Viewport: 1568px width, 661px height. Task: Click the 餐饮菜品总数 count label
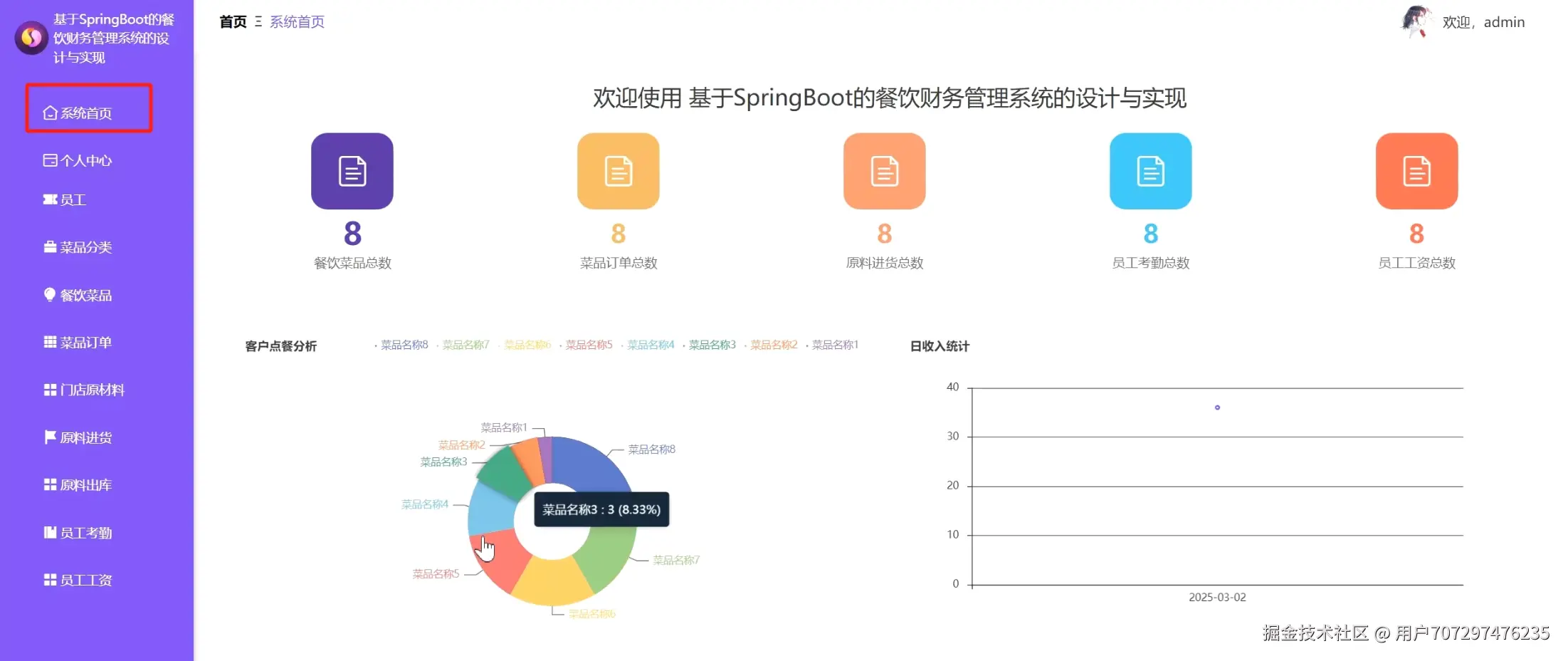click(x=352, y=263)
